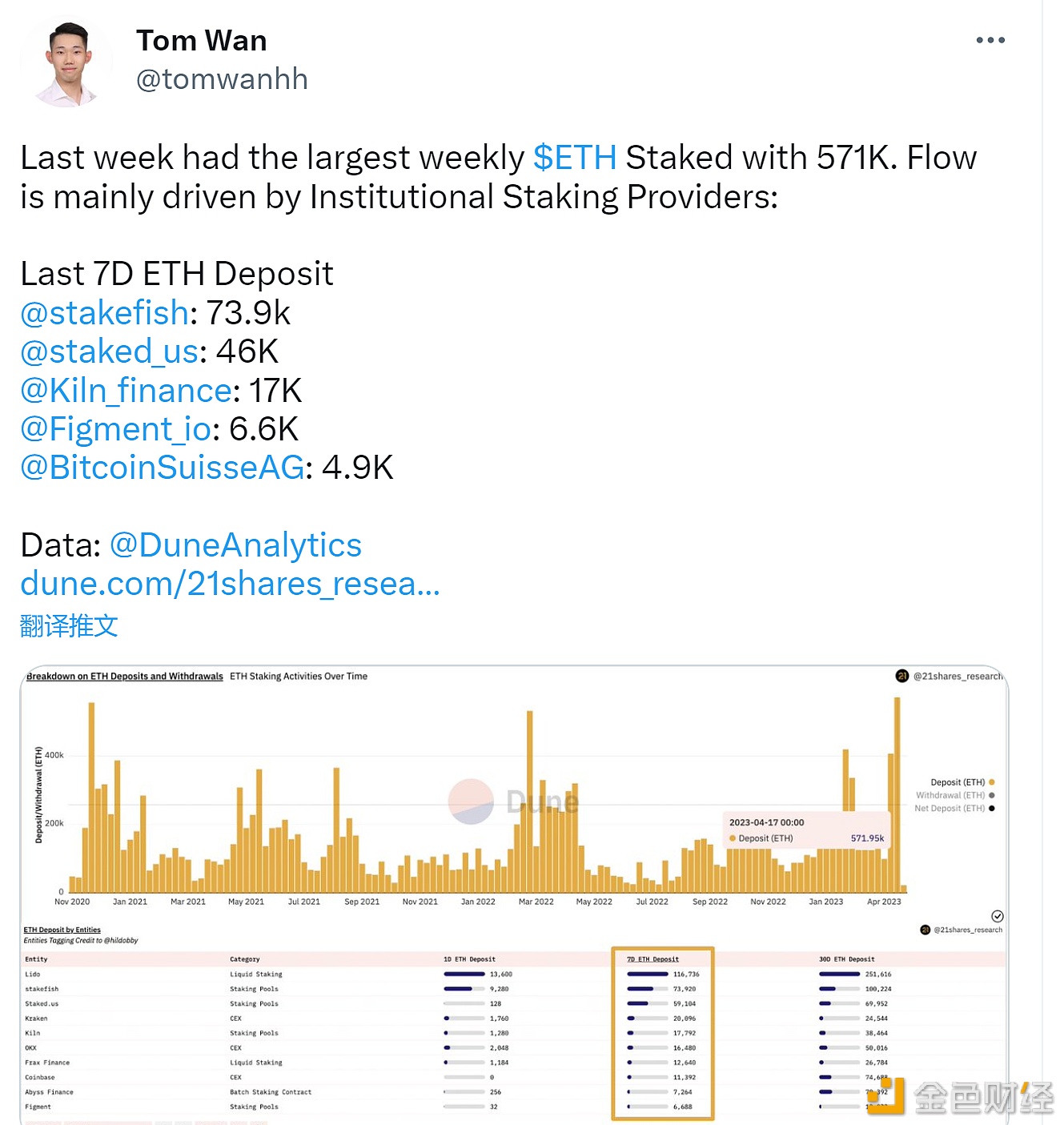Click Tom Wan's profile avatar
The image size is (1064, 1125).
pos(67,64)
